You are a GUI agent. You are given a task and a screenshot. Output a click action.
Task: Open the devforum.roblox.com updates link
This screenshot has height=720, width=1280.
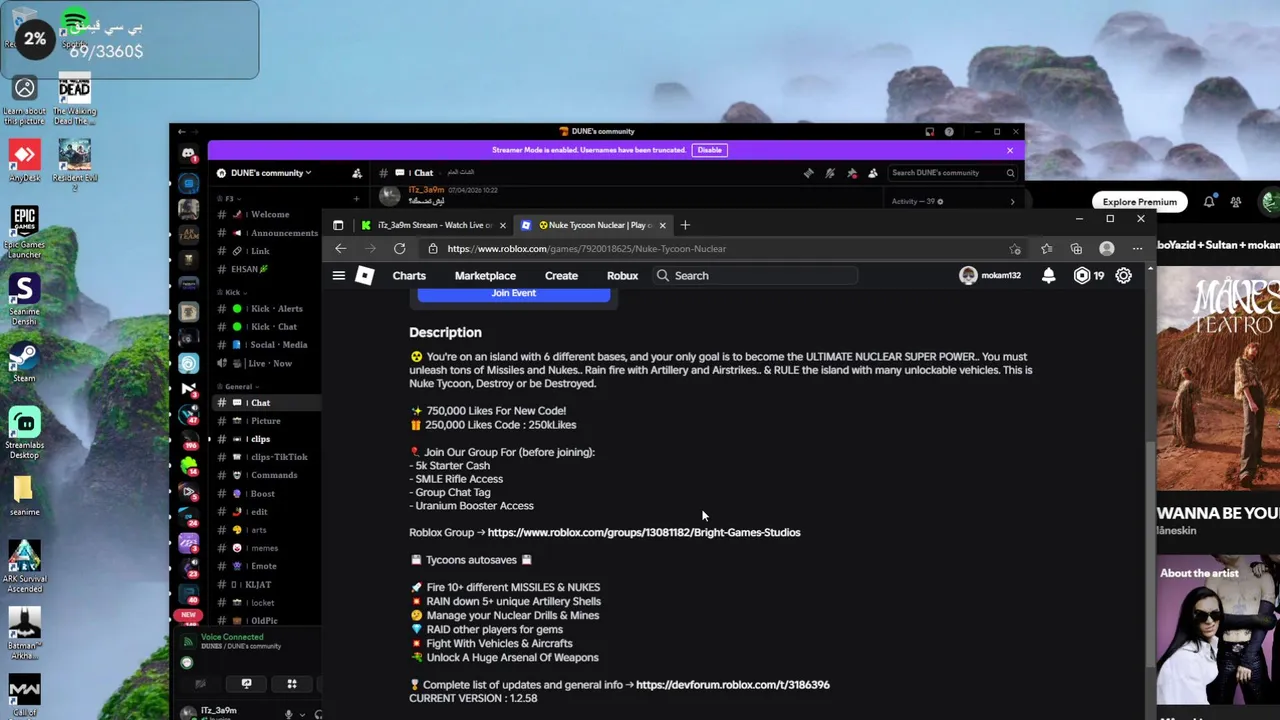click(x=733, y=685)
